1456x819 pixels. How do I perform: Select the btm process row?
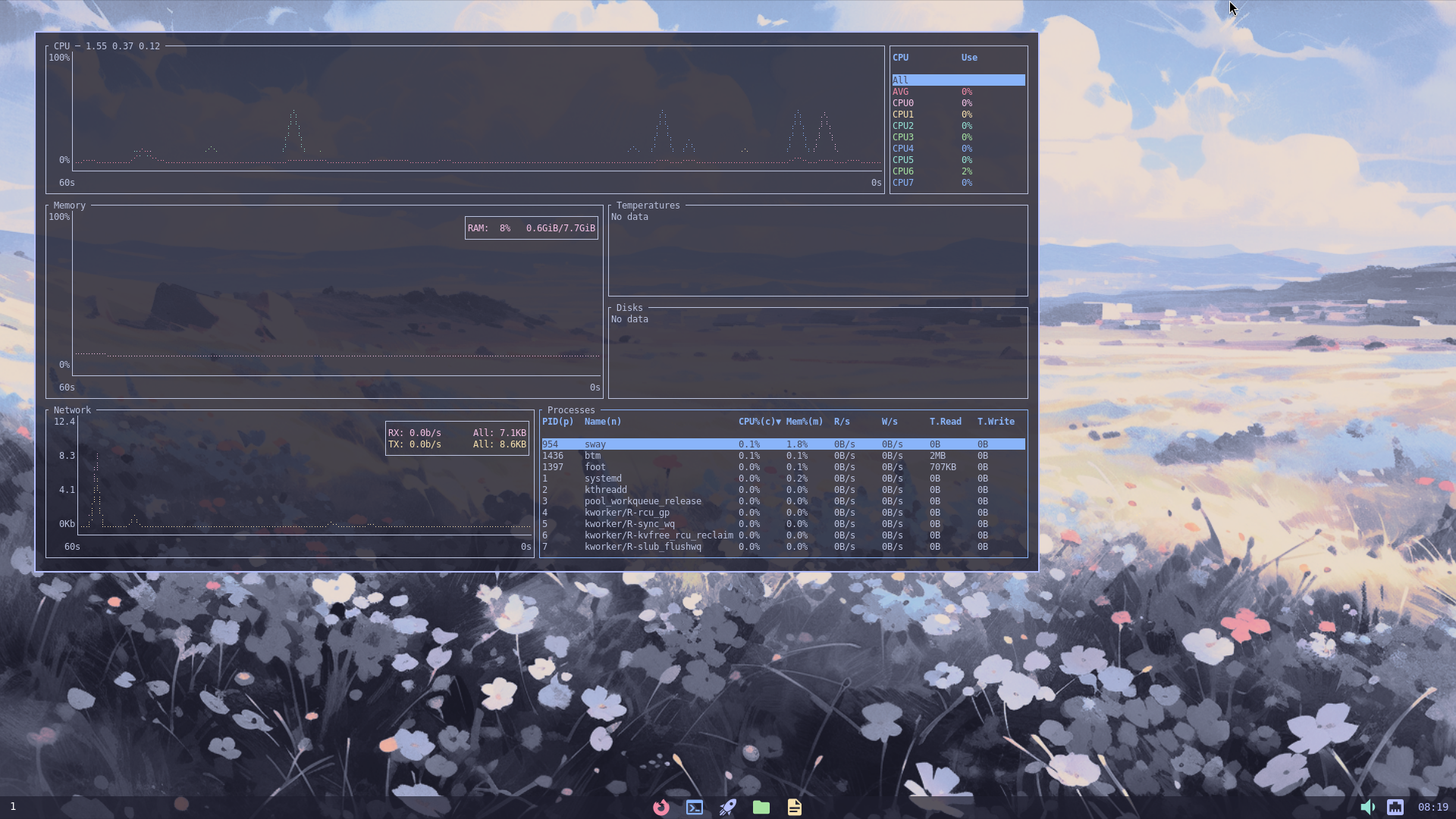(x=592, y=456)
